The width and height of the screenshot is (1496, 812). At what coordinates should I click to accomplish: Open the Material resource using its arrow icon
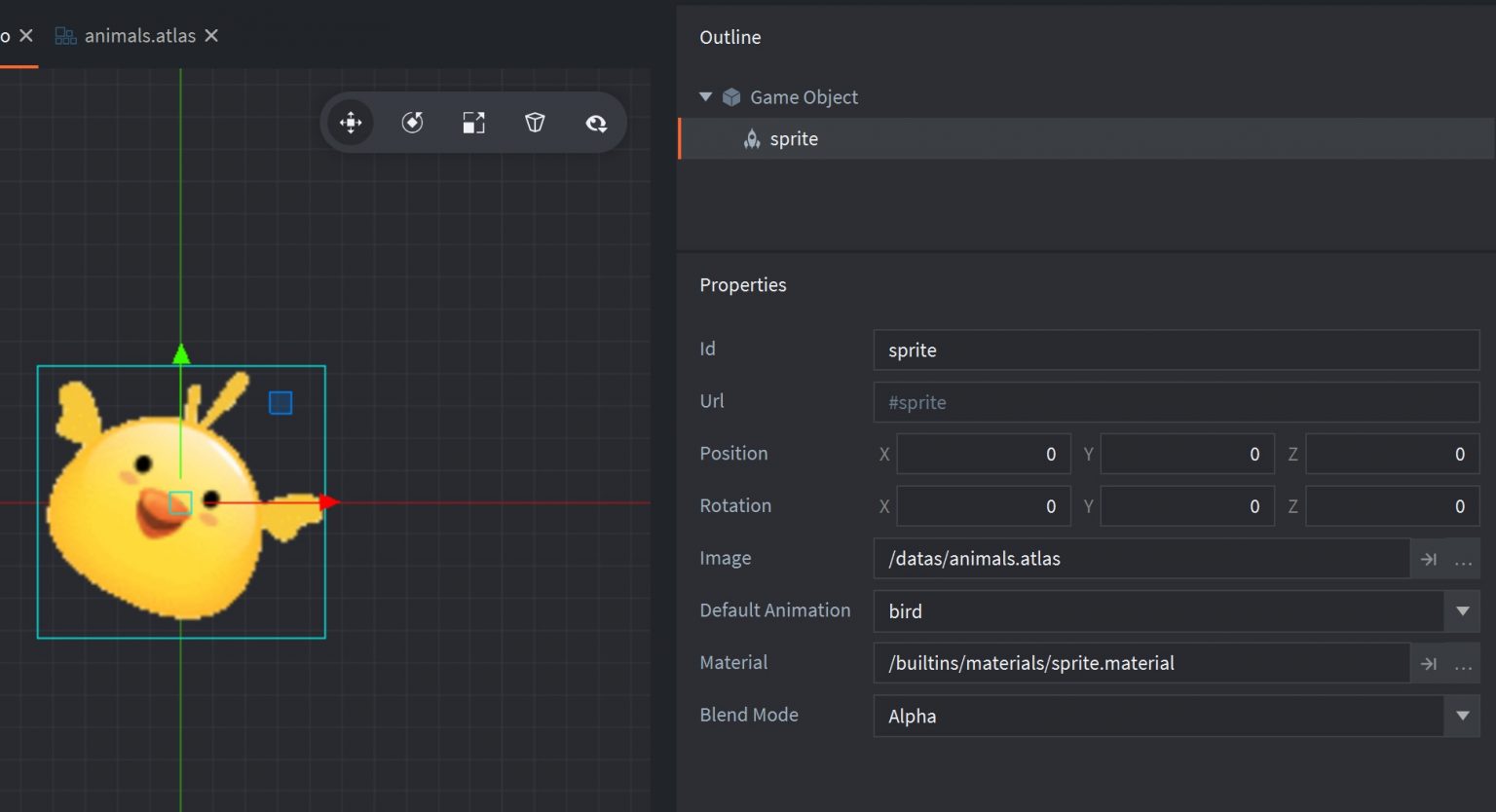coord(1428,663)
